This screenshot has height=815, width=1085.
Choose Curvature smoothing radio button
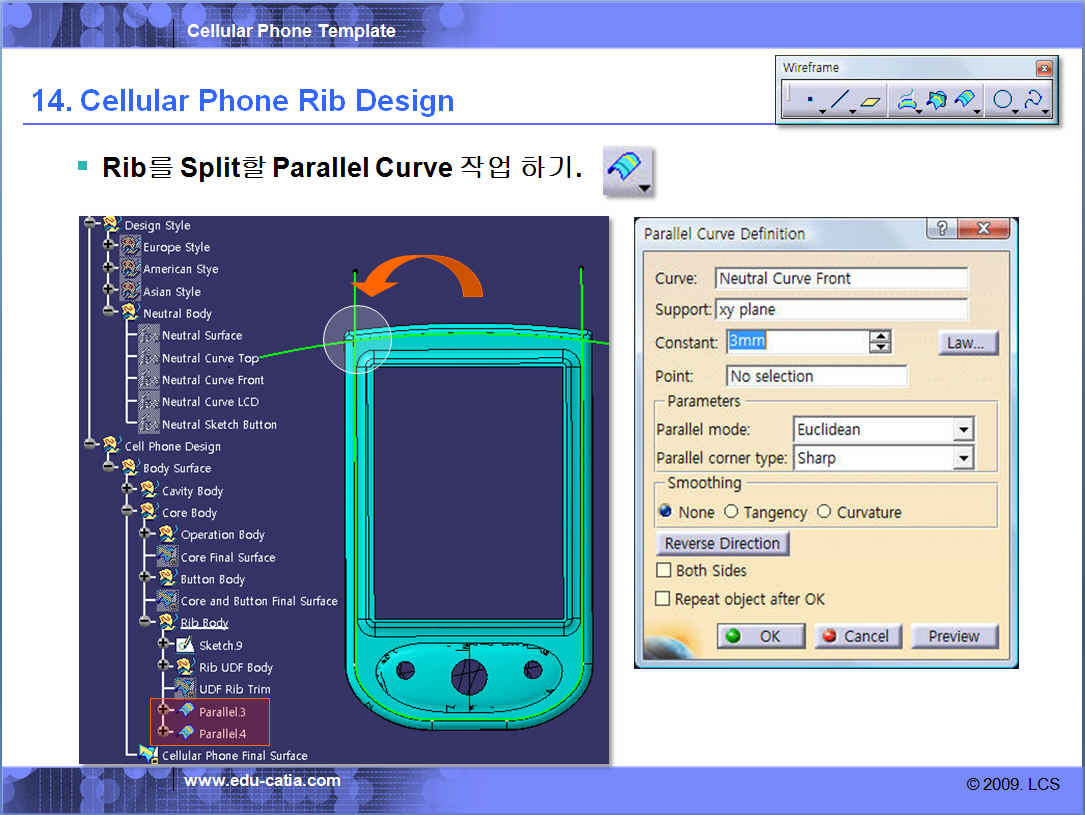824,512
